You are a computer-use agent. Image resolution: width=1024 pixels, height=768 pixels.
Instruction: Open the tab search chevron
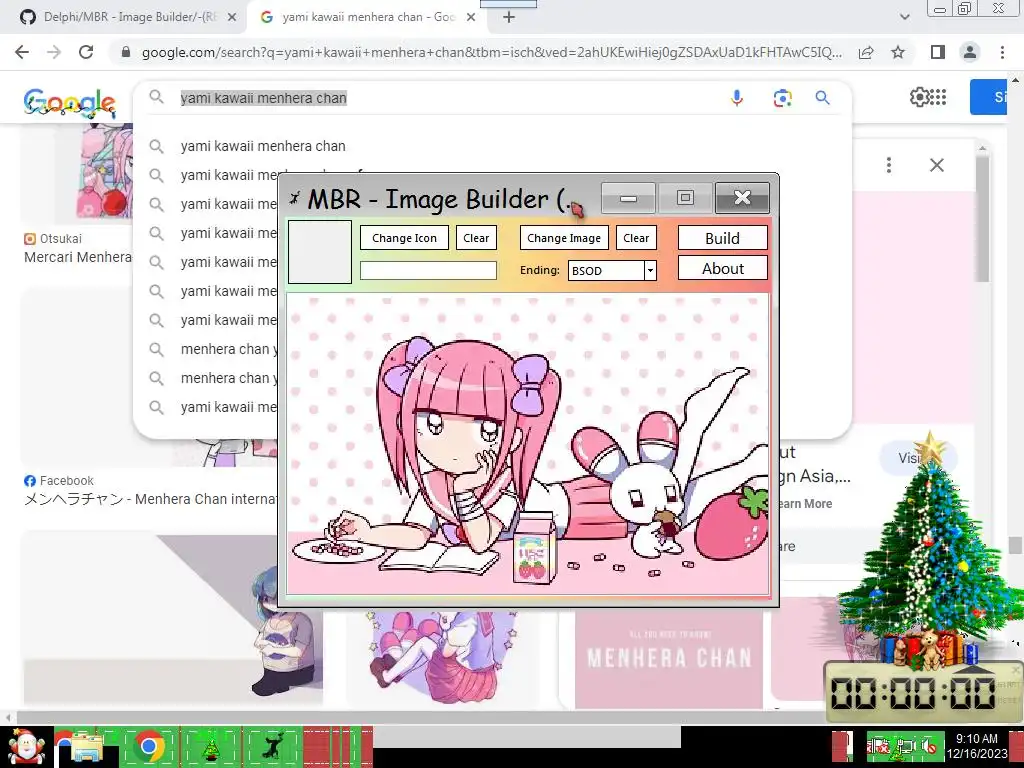click(x=904, y=17)
